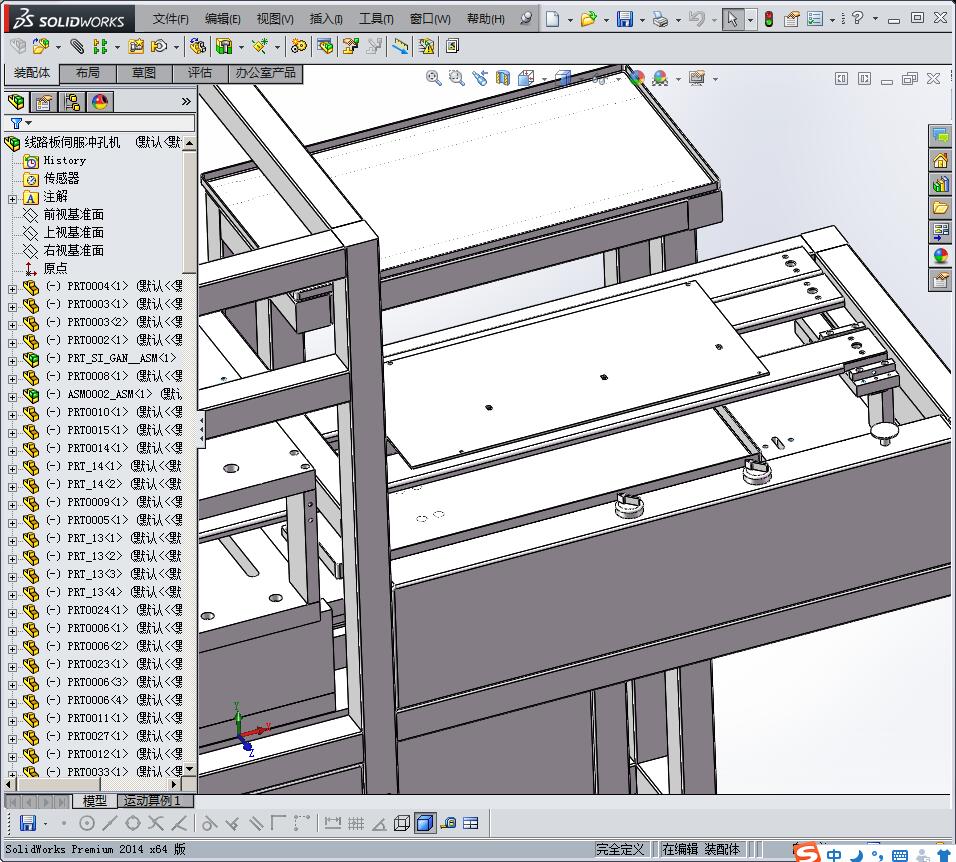
Task: Open the DisplayManager tab icon
Action: point(100,102)
